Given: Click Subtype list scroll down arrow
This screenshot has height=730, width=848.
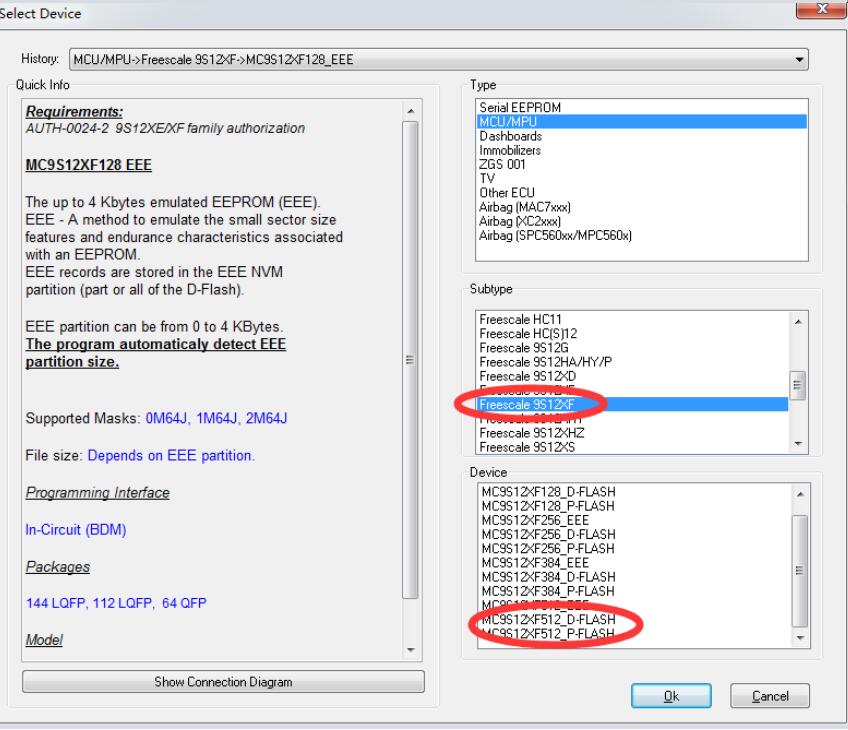Looking at the screenshot, I should coord(798,444).
